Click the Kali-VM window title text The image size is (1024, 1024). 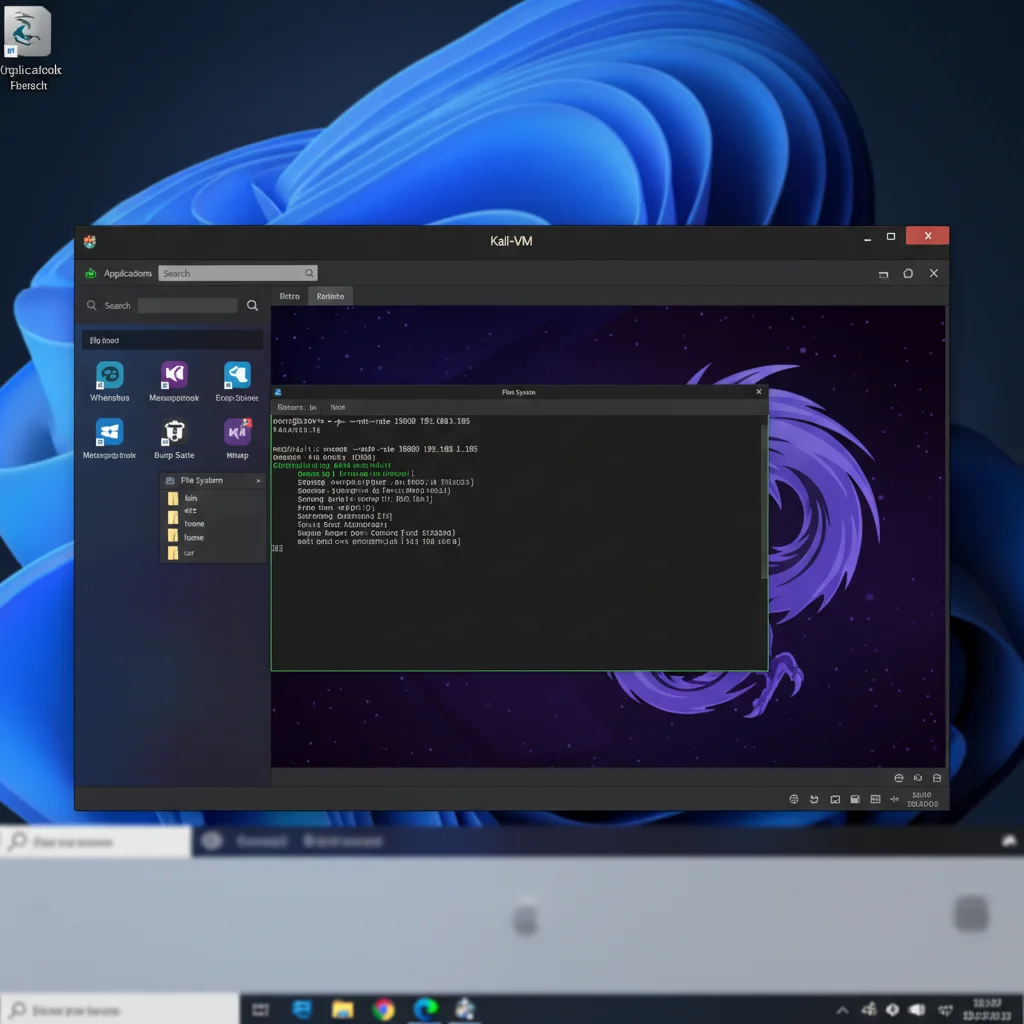[x=511, y=241]
